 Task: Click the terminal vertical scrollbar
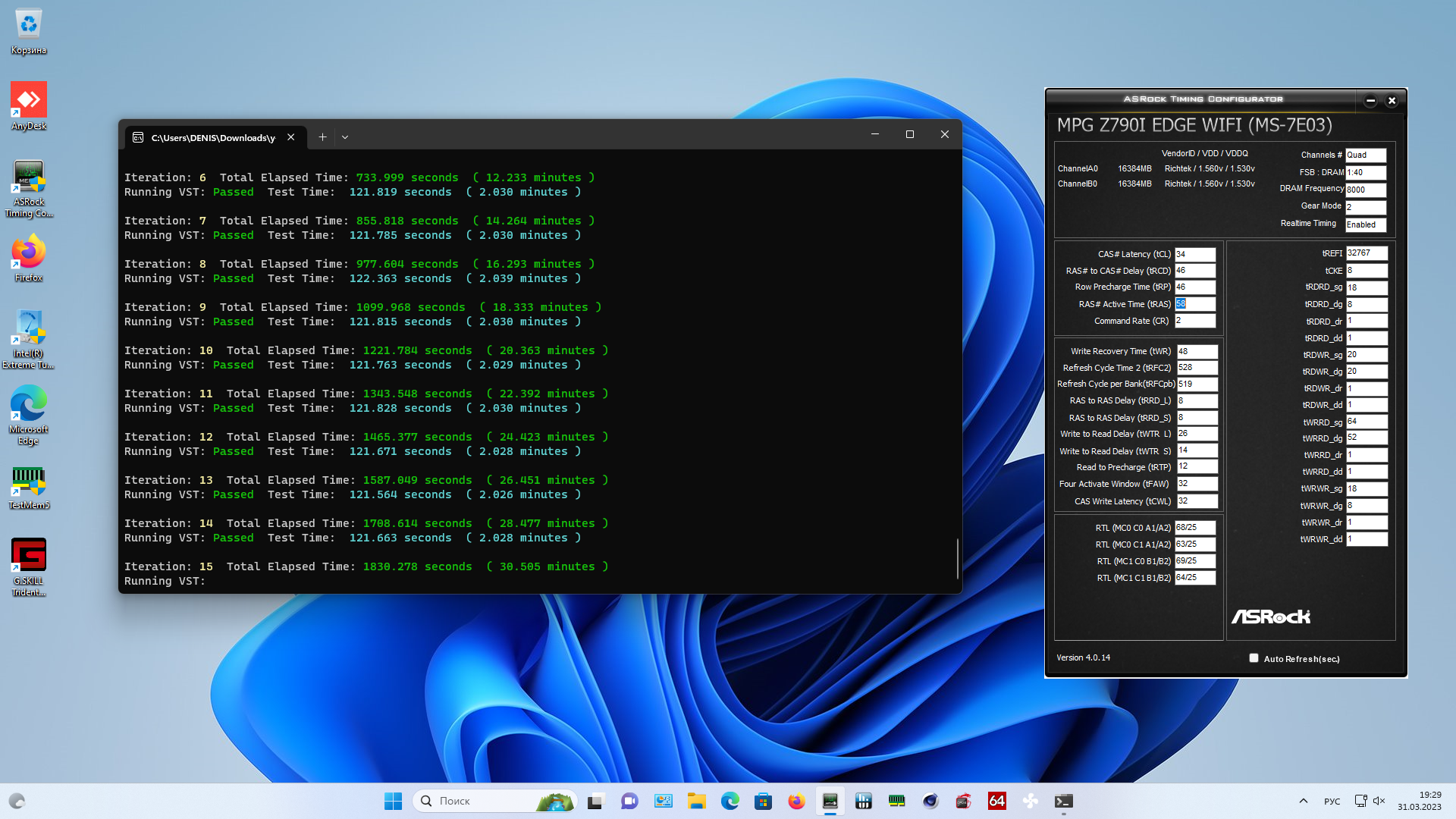(x=958, y=557)
